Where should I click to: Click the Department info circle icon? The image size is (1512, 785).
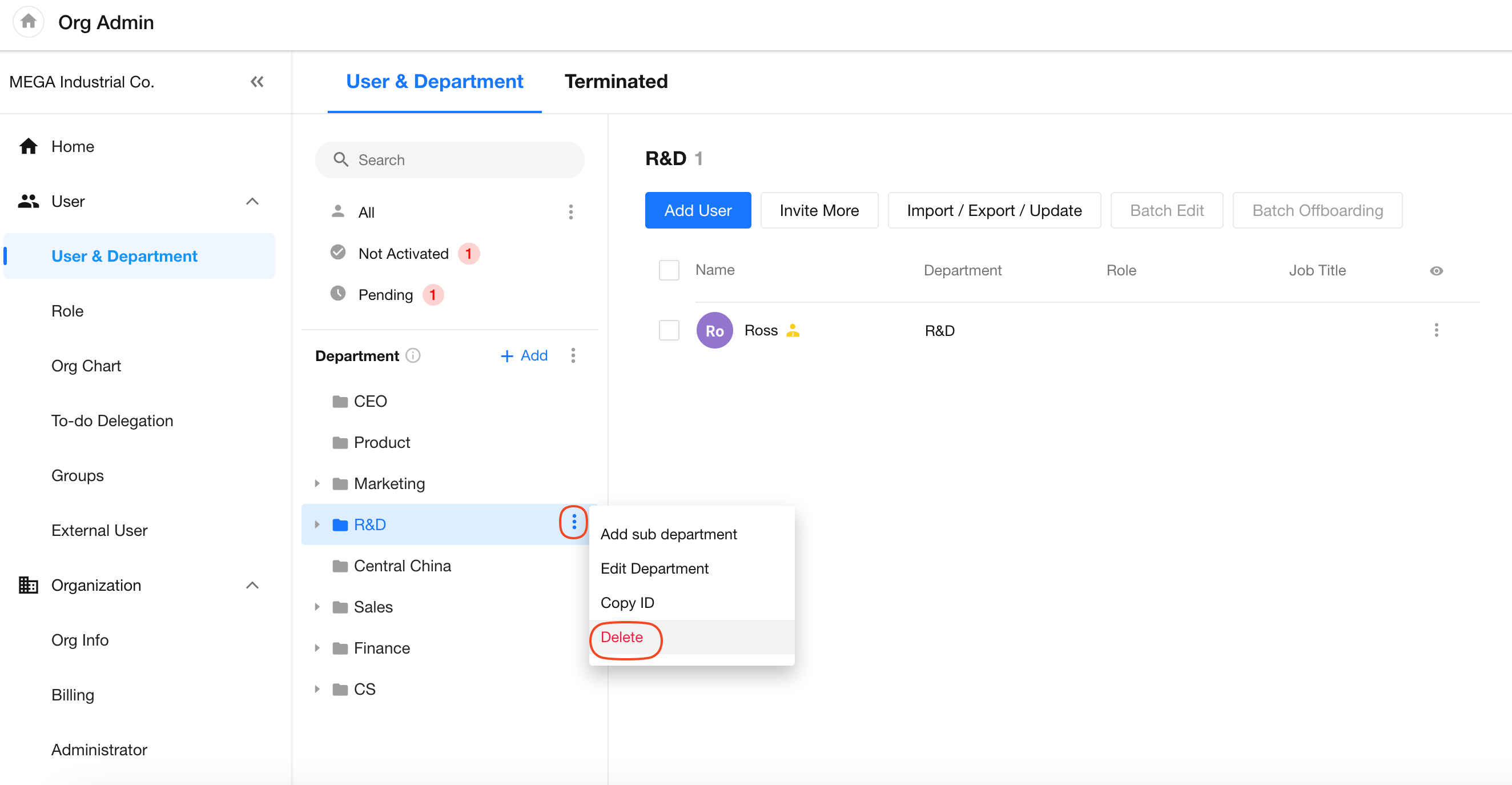pos(413,355)
